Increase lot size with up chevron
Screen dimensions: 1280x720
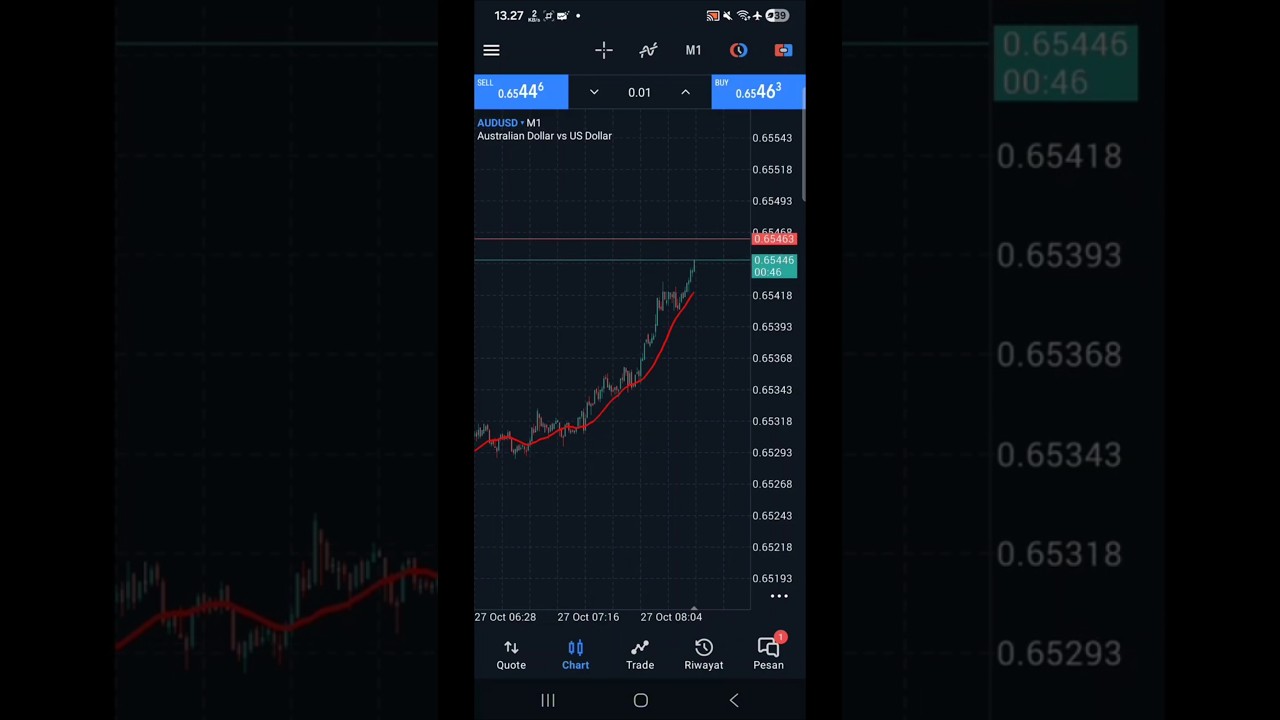click(x=685, y=92)
